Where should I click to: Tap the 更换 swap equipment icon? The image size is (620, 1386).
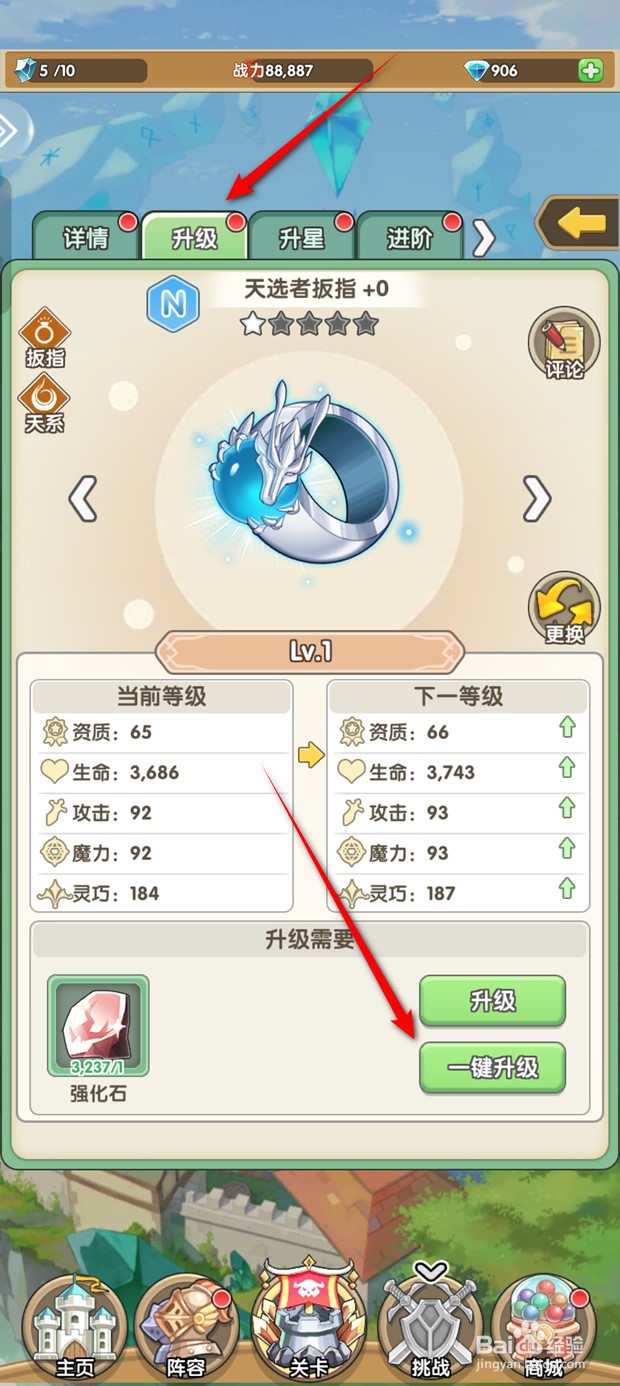pyautogui.click(x=564, y=608)
